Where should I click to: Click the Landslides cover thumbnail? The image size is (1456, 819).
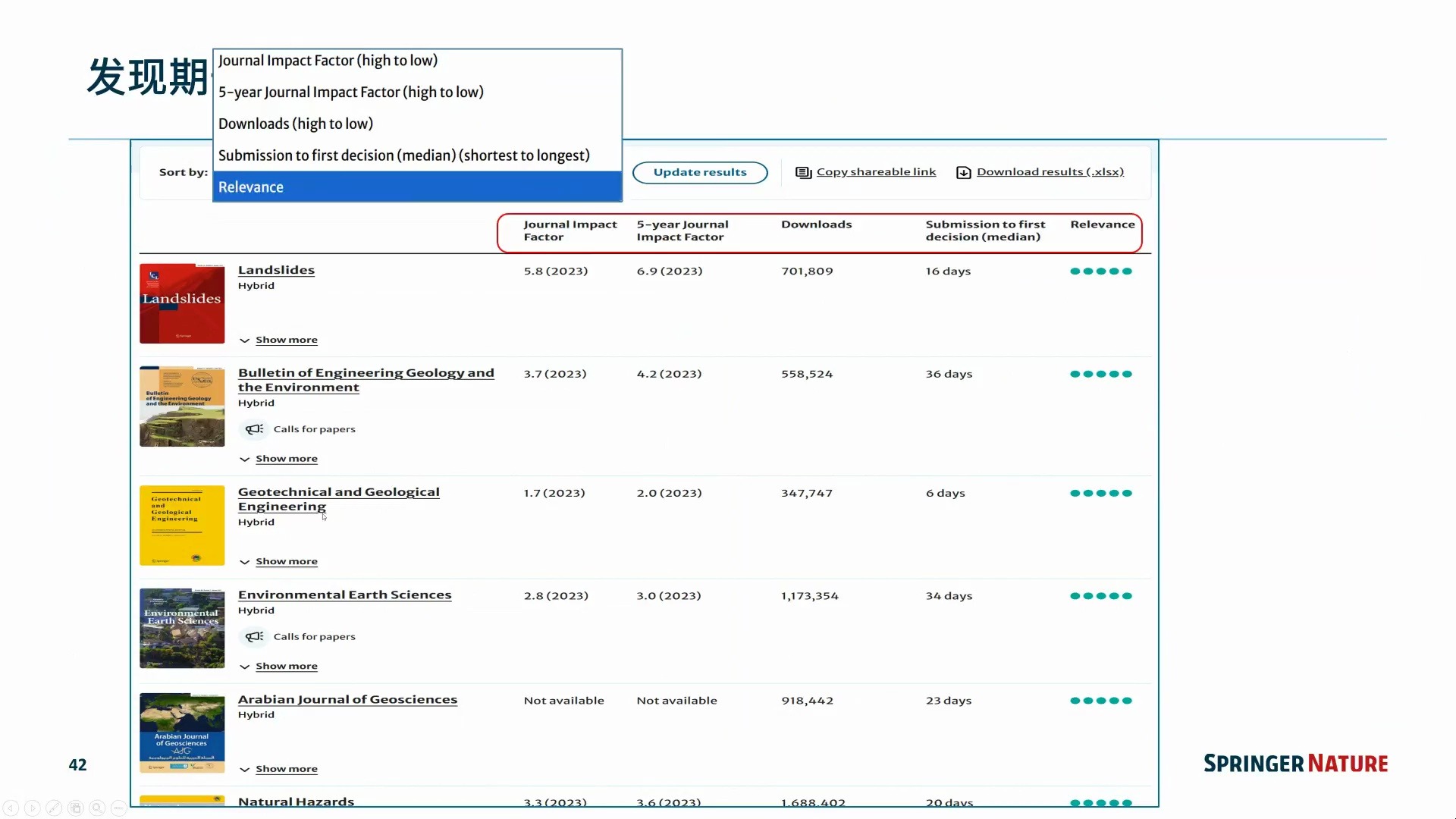pyautogui.click(x=182, y=303)
